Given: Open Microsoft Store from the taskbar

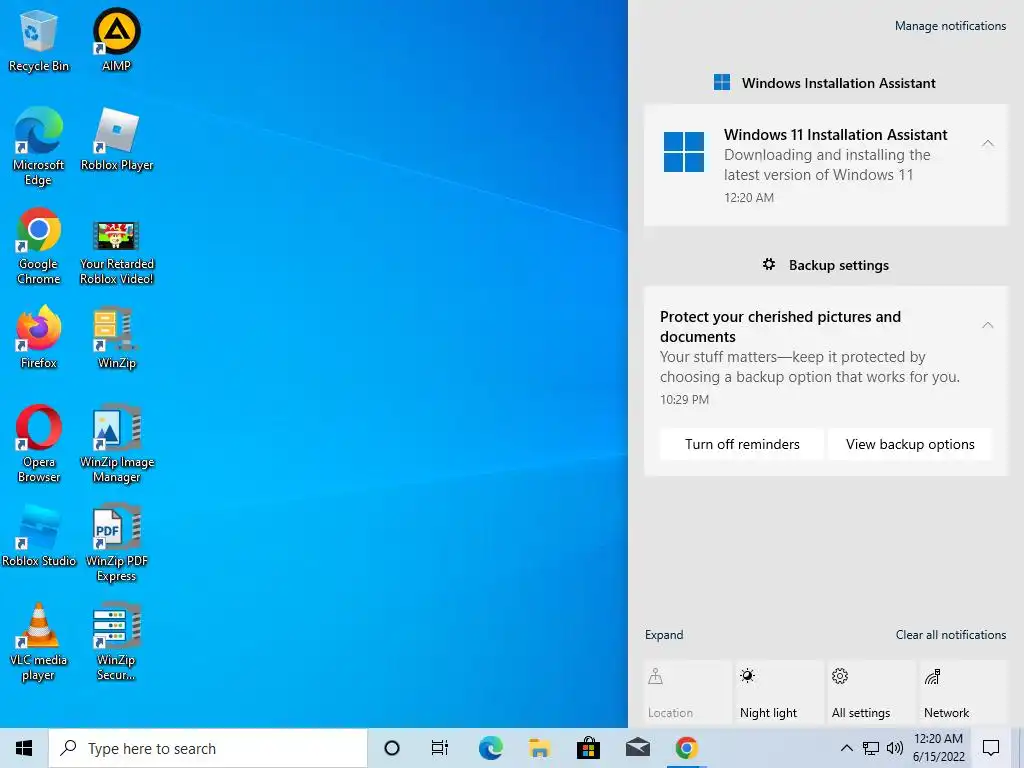Looking at the screenshot, I should pyautogui.click(x=588, y=748).
